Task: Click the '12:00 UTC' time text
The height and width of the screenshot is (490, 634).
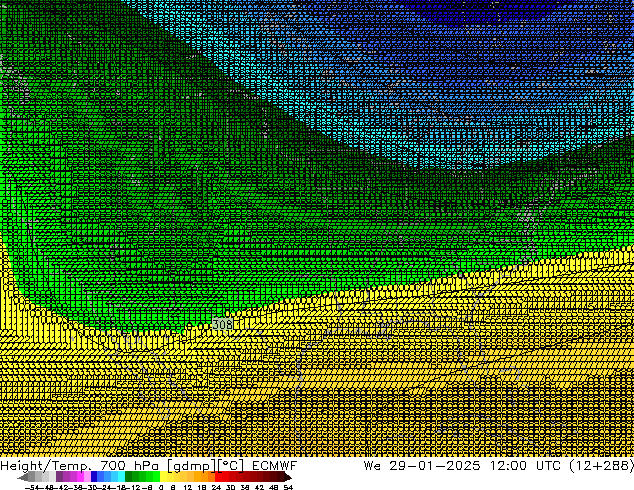Action: 525,466
